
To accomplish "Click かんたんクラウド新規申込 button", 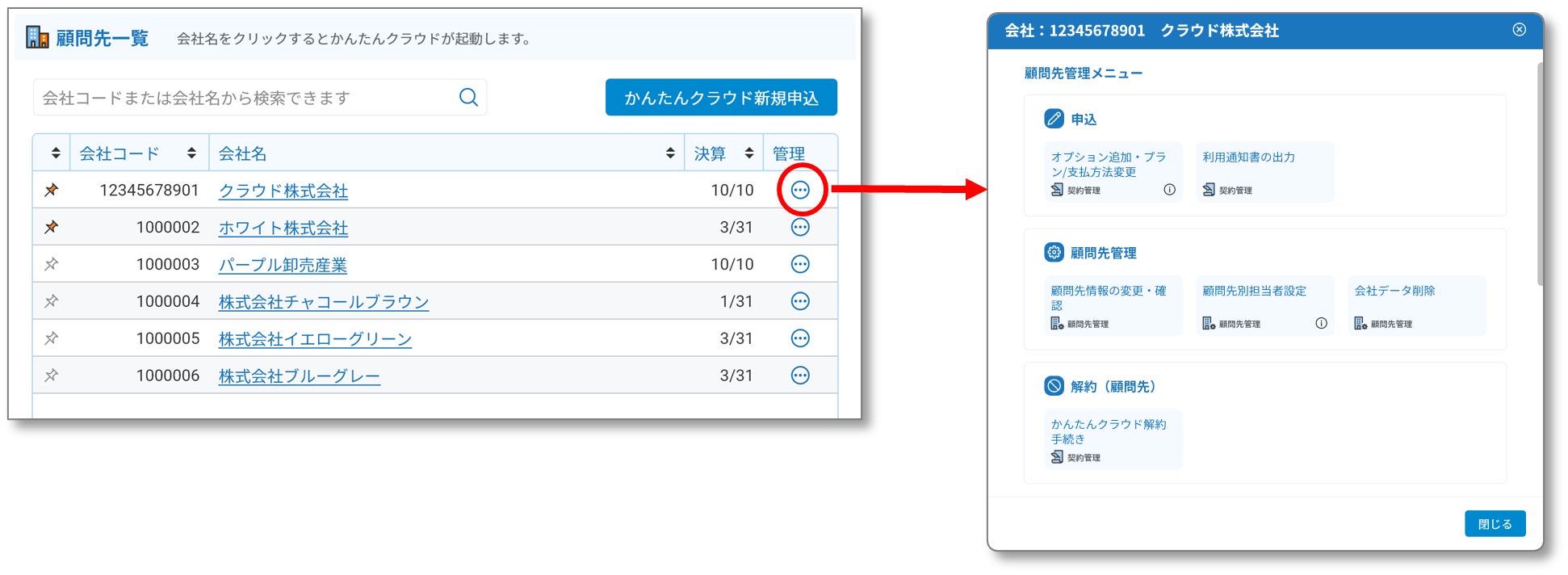I will coord(721,98).
